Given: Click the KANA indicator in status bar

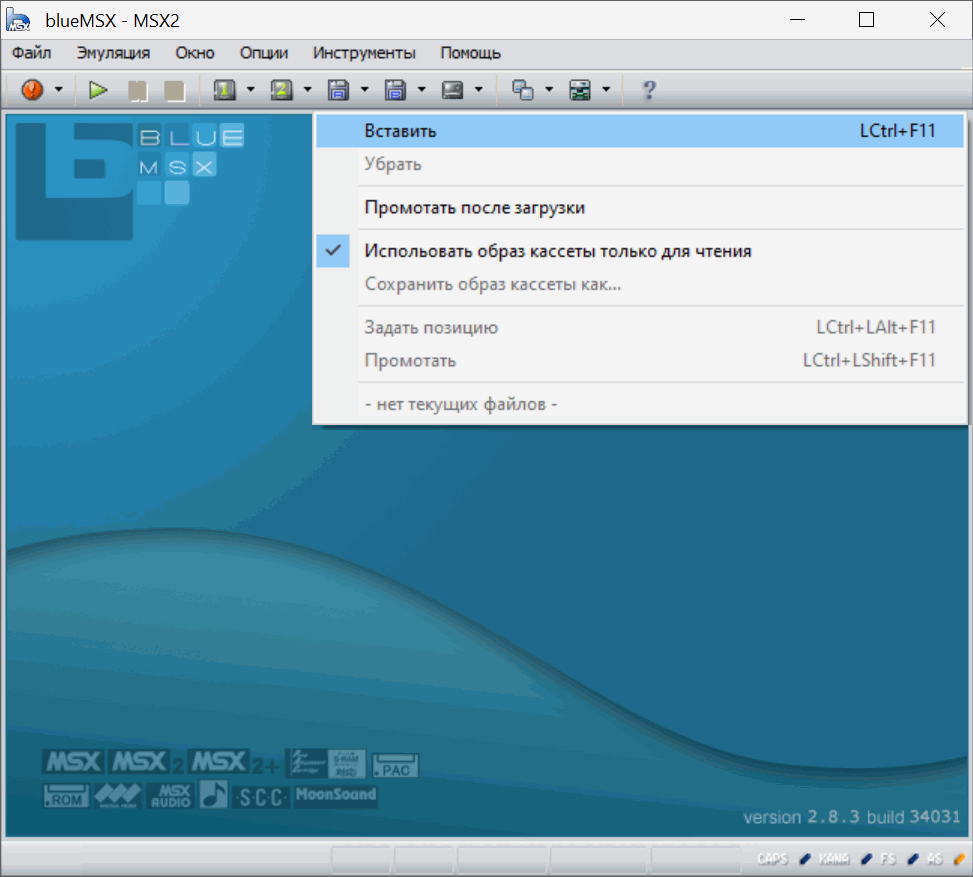Looking at the screenshot, I should [834, 859].
